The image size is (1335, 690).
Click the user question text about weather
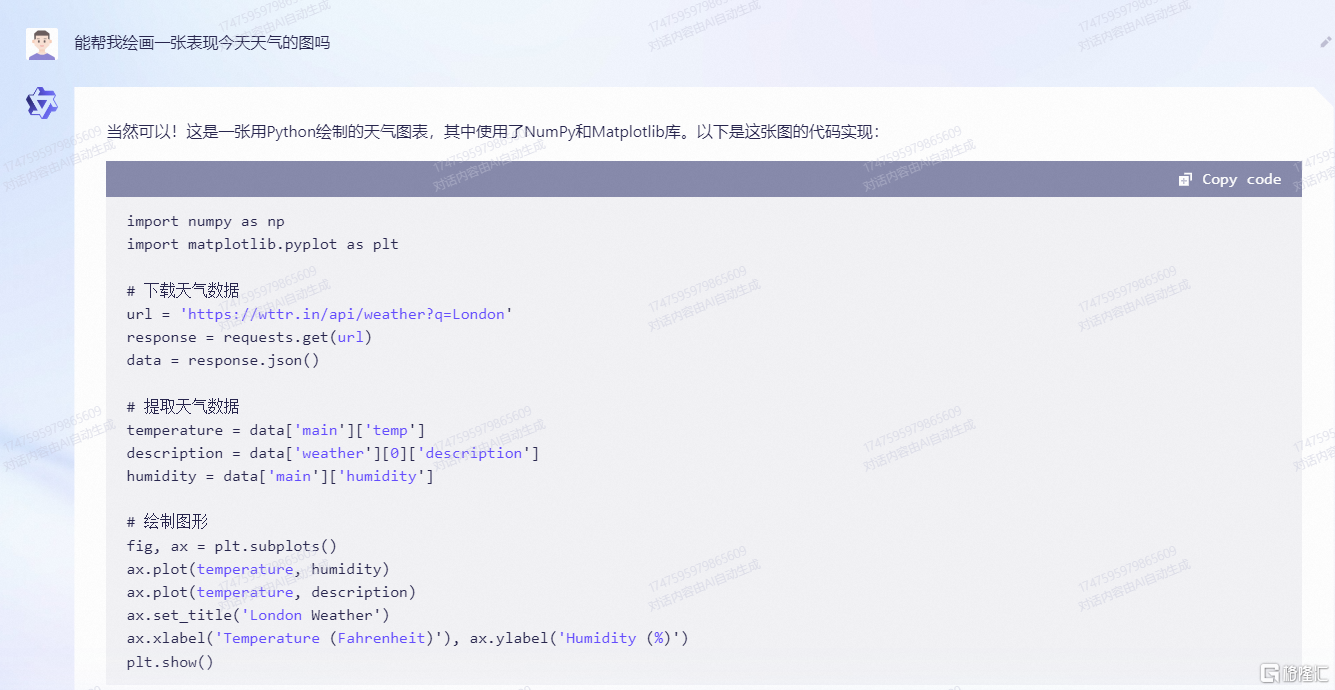(202, 43)
